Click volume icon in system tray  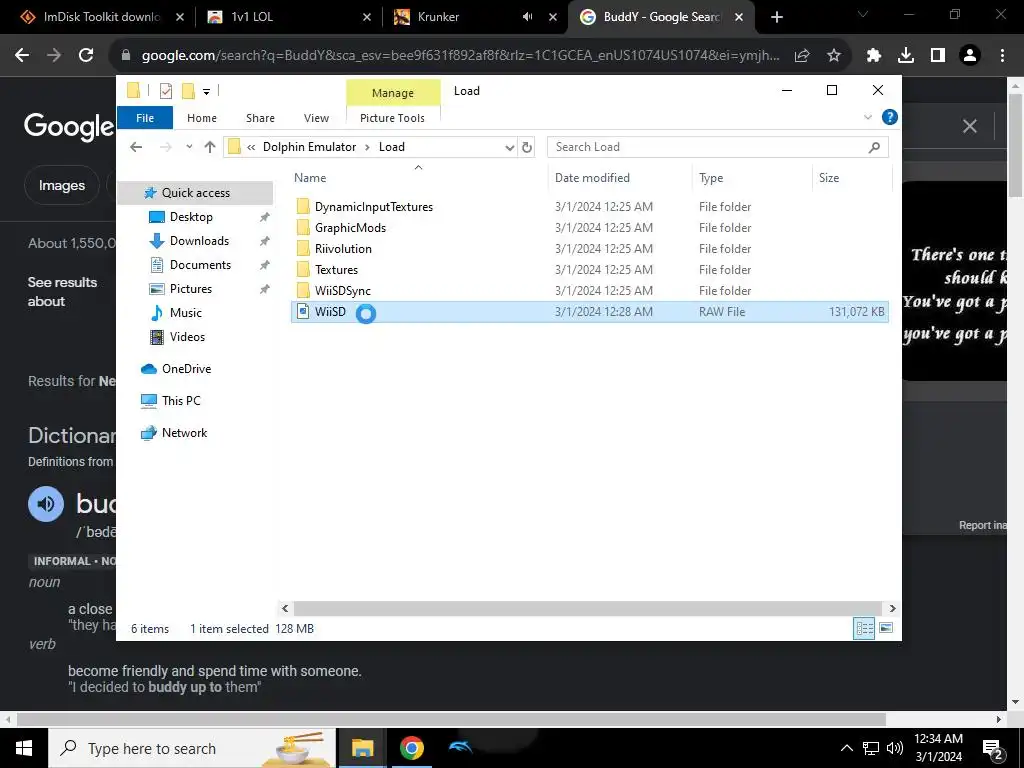click(x=895, y=748)
